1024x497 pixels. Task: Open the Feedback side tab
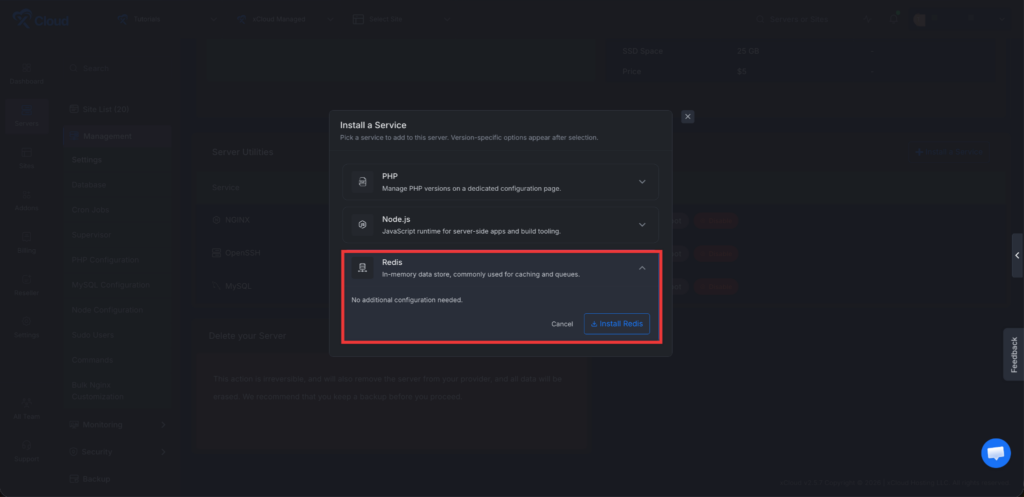pyautogui.click(x=1014, y=355)
